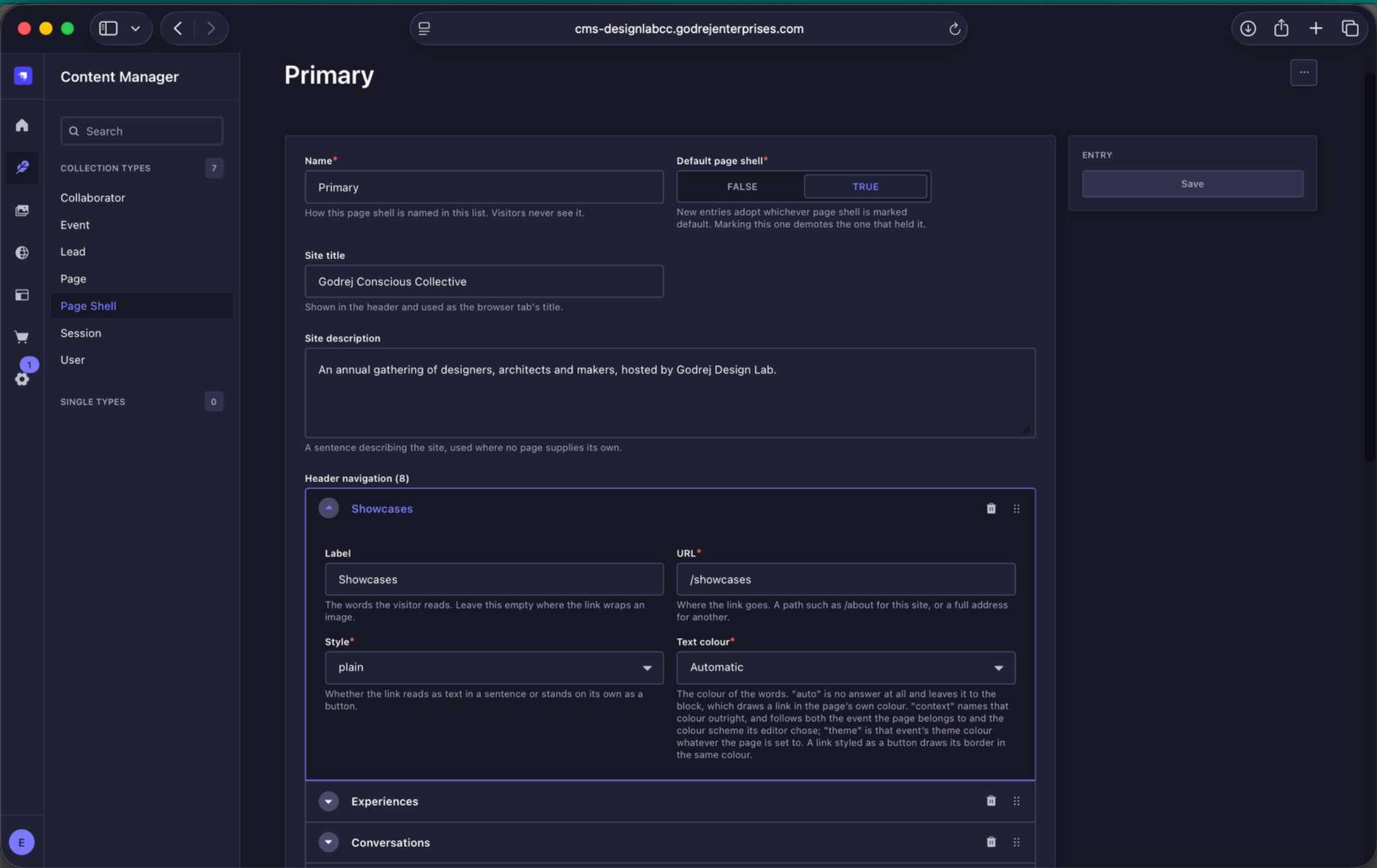
Task: Set Default page shell to FALSE
Action: pyautogui.click(x=741, y=187)
